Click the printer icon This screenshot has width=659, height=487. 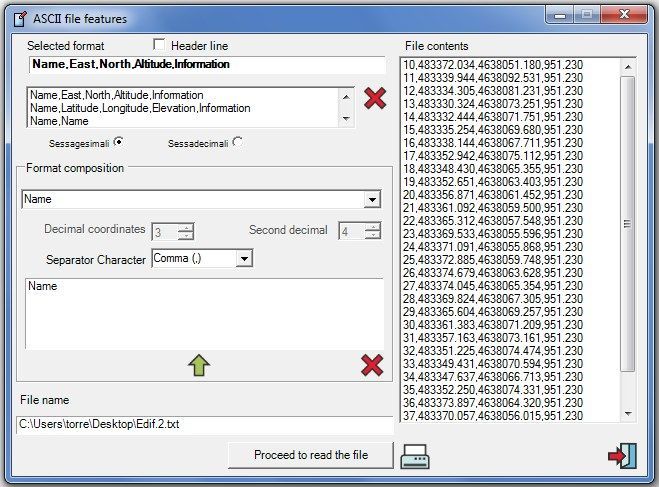point(415,456)
